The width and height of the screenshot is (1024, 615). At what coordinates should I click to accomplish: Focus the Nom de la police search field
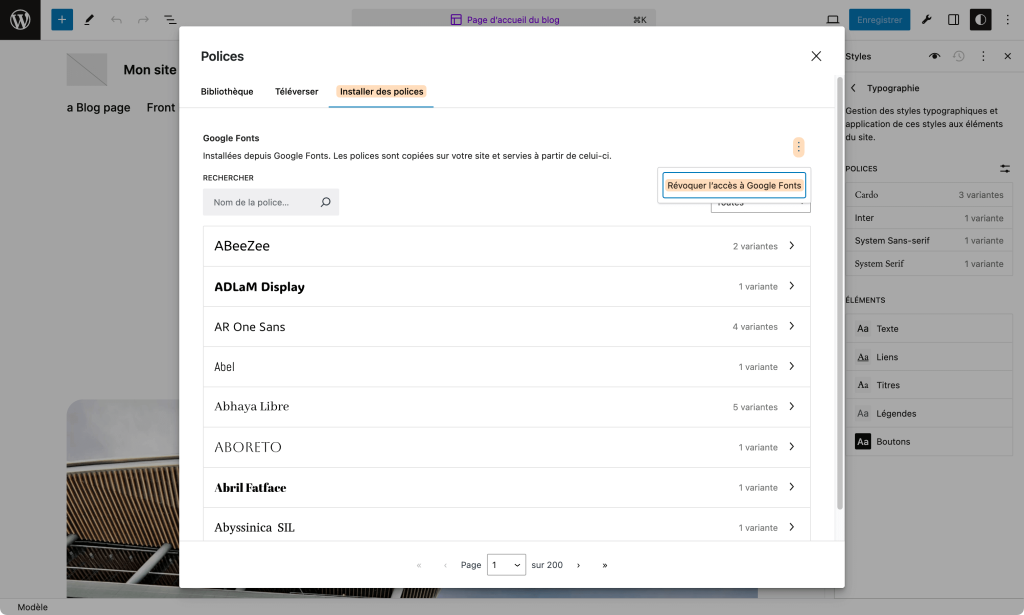pos(271,202)
